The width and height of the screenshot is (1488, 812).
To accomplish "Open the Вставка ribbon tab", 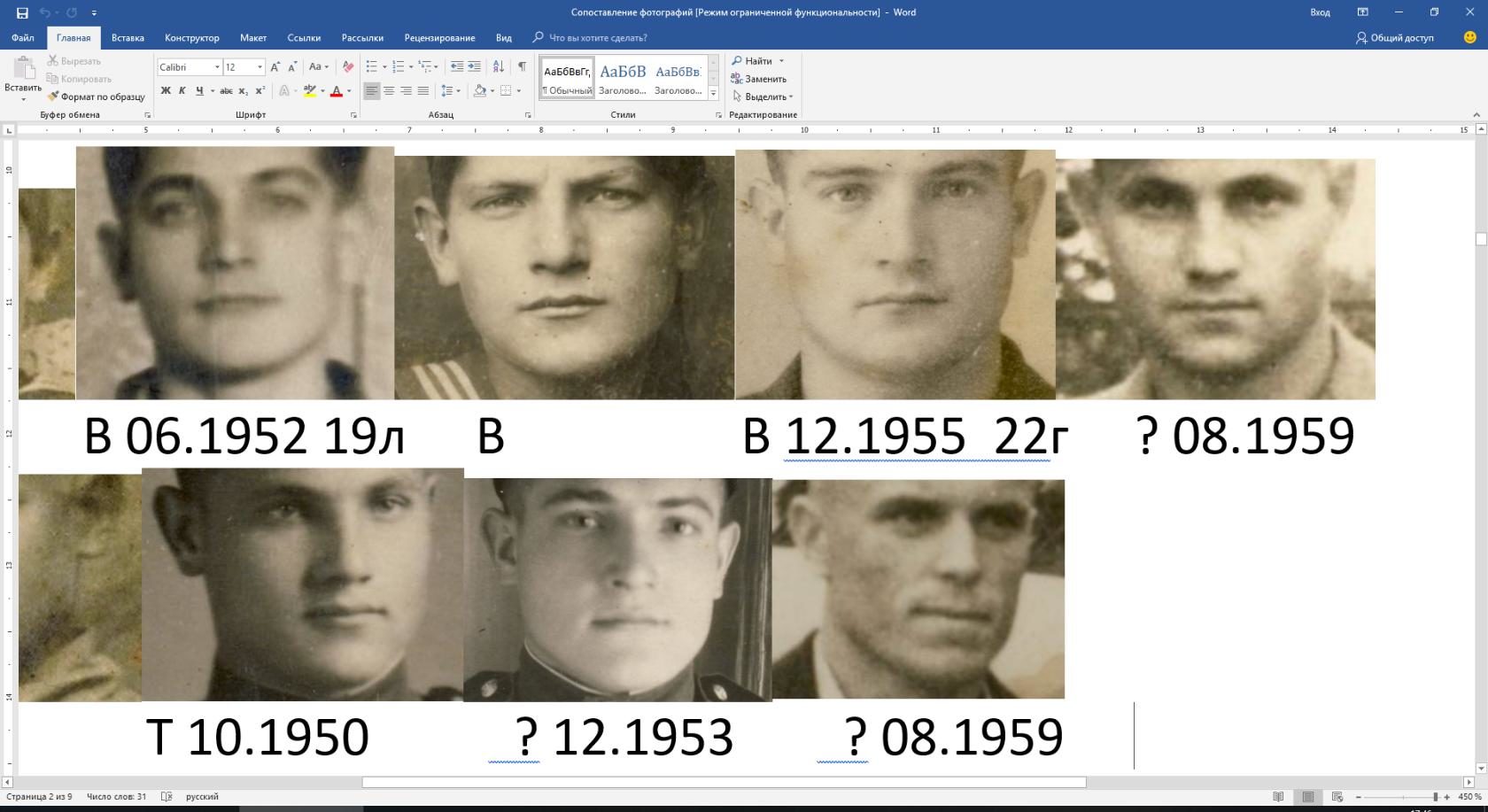I will tap(128, 37).
